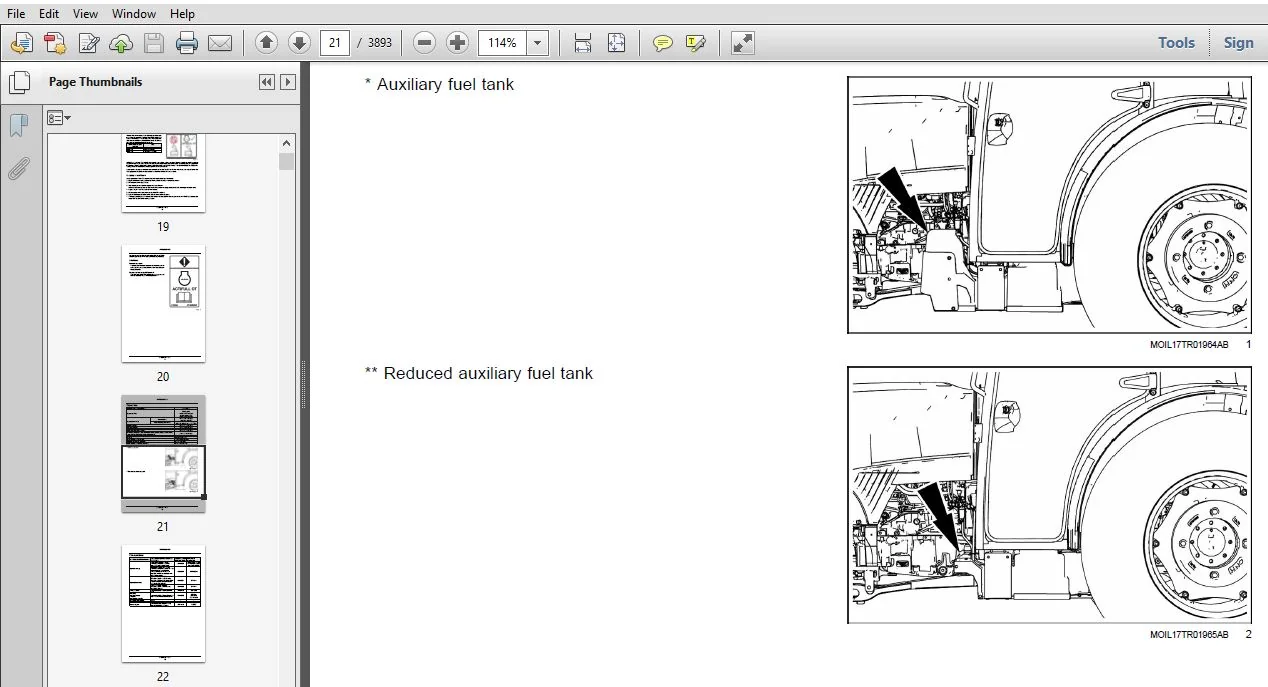
Task: Select the highlight text tool
Action: click(x=696, y=43)
